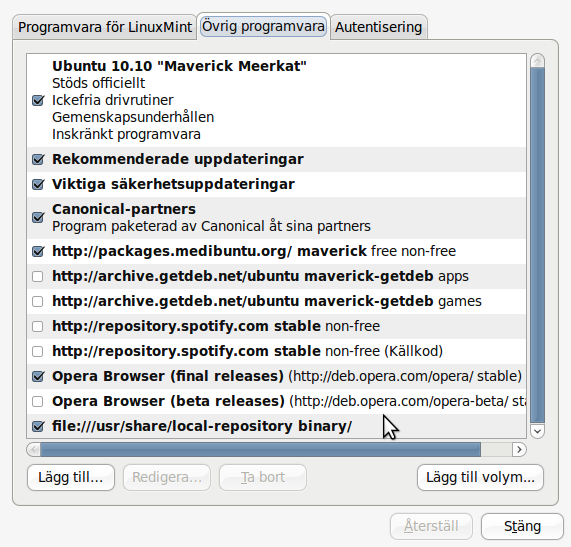Uncheck the file:///usr/share/local-repository source
The width and height of the screenshot is (571, 547).
[38, 426]
